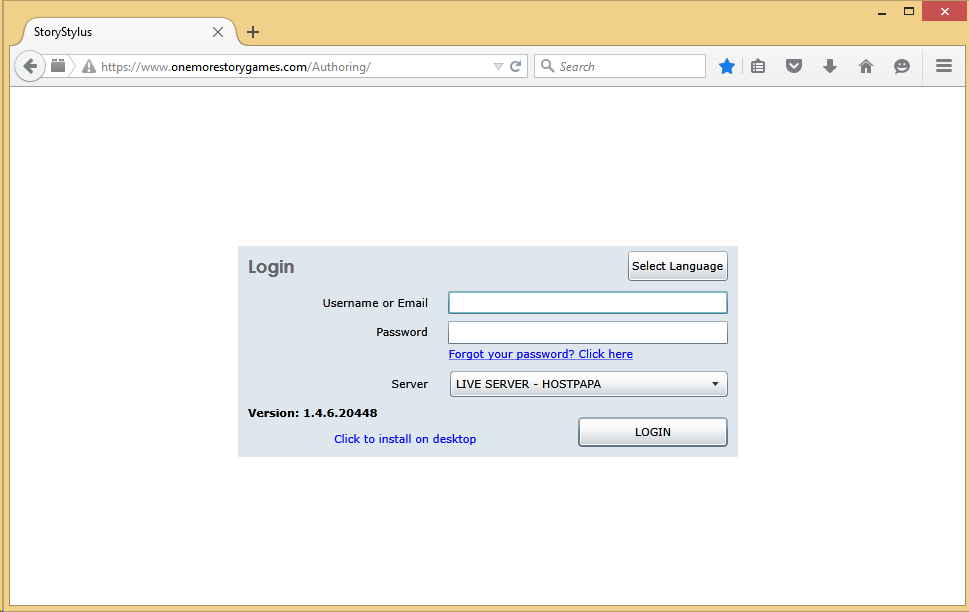Open a new tab with plus button
The height and width of the screenshot is (612, 969).
[253, 32]
